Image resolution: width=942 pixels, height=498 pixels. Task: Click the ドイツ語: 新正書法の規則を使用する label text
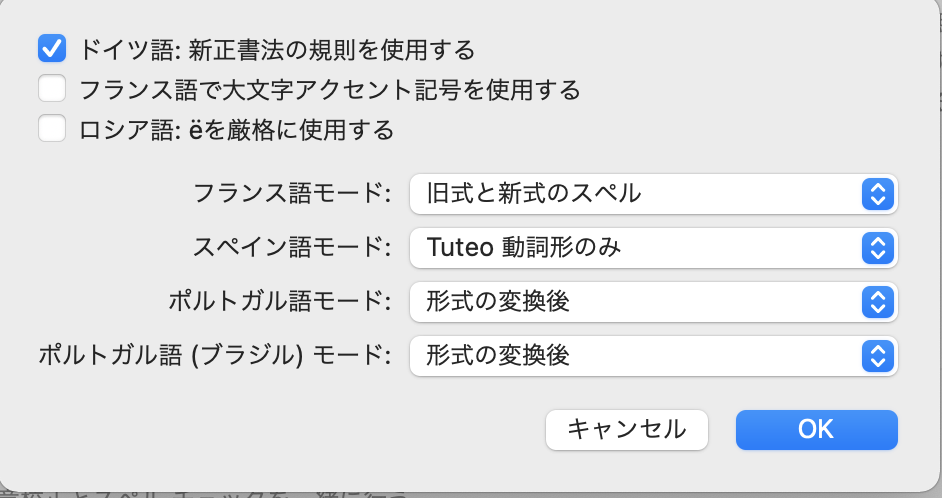[276, 49]
